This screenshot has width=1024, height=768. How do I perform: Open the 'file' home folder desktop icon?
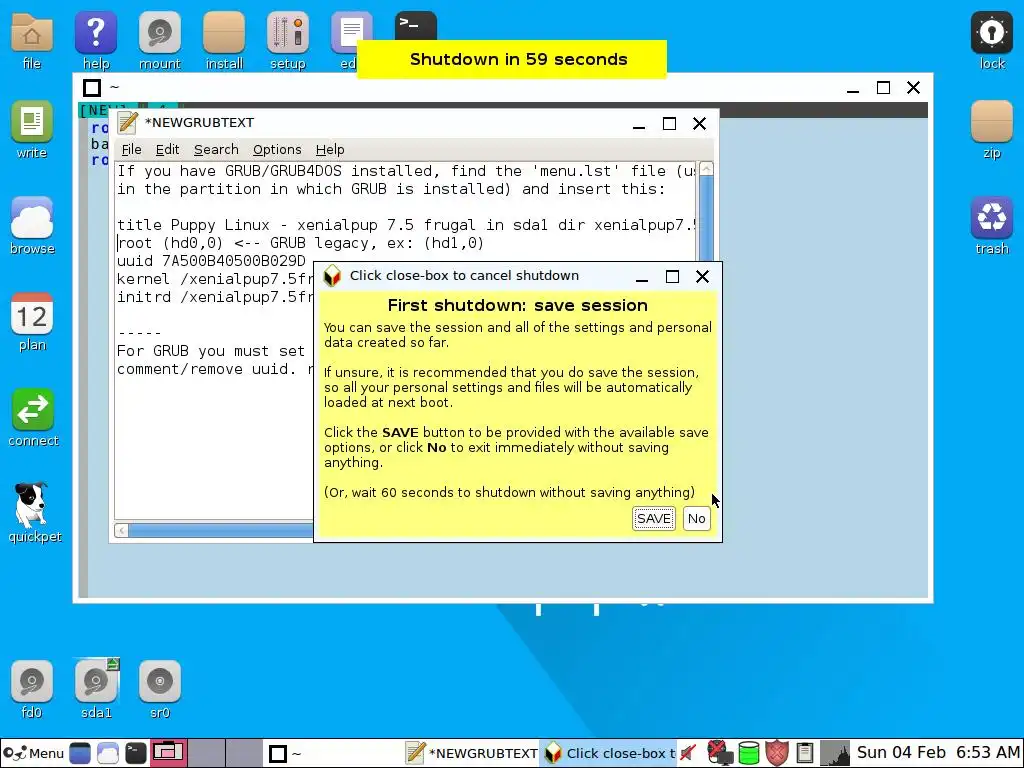click(x=31, y=40)
